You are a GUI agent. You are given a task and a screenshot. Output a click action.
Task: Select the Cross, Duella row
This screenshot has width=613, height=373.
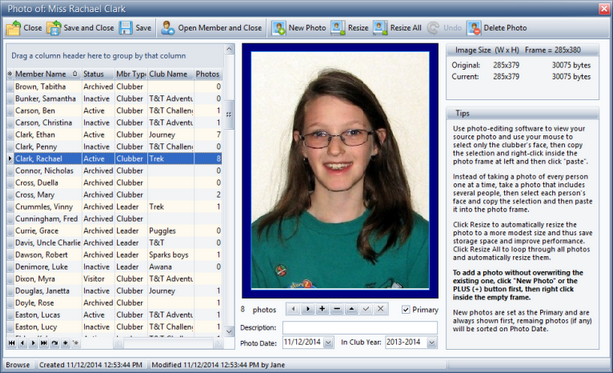click(x=115, y=183)
